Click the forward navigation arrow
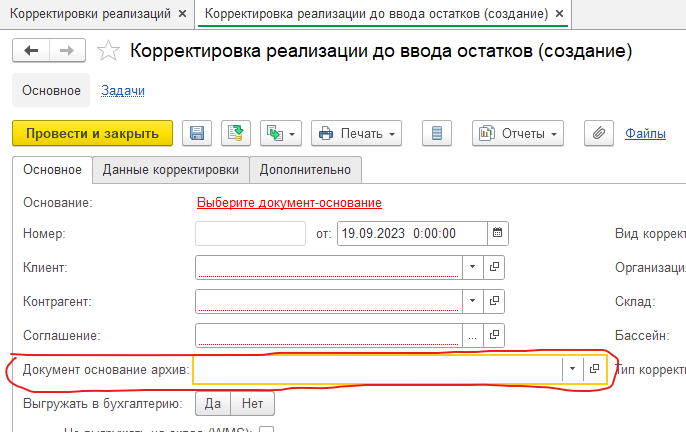This screenshot has width=686, height=432. coord(67,52)
